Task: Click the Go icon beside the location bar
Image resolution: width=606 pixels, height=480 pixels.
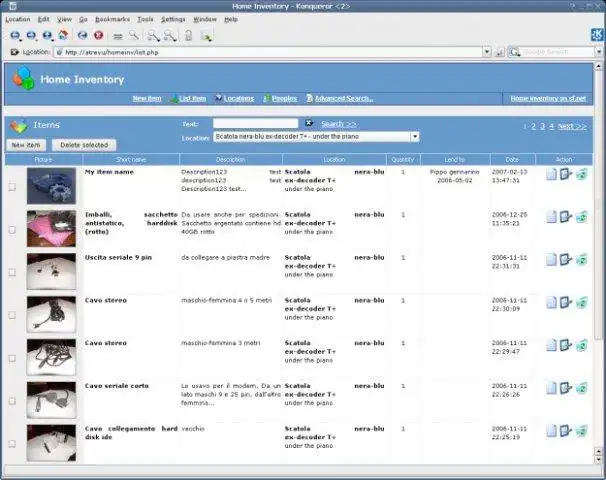Action: pyautogui.click(x=499, y=52)
